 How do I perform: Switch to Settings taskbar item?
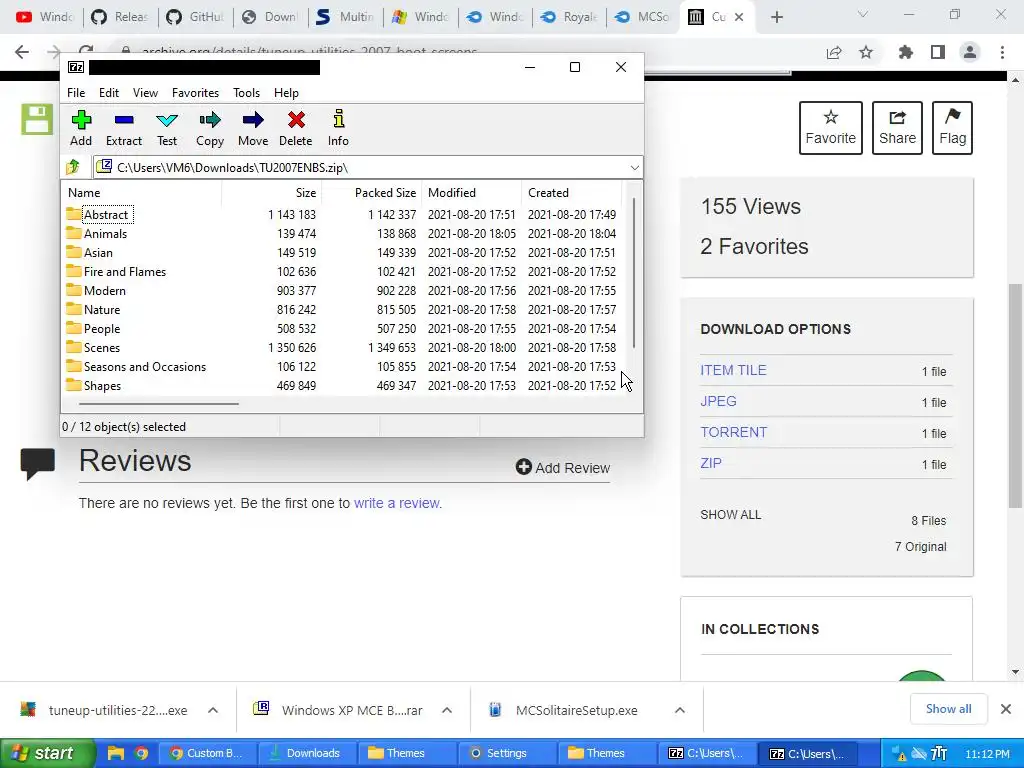pos(507,753)
